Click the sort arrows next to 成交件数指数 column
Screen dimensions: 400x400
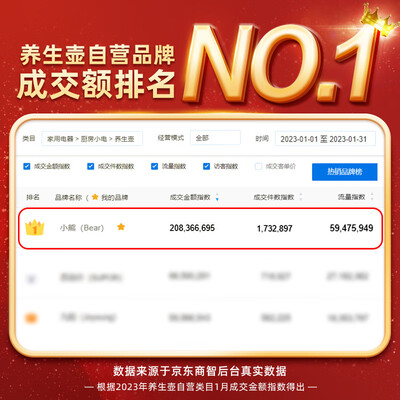point(301,197)
